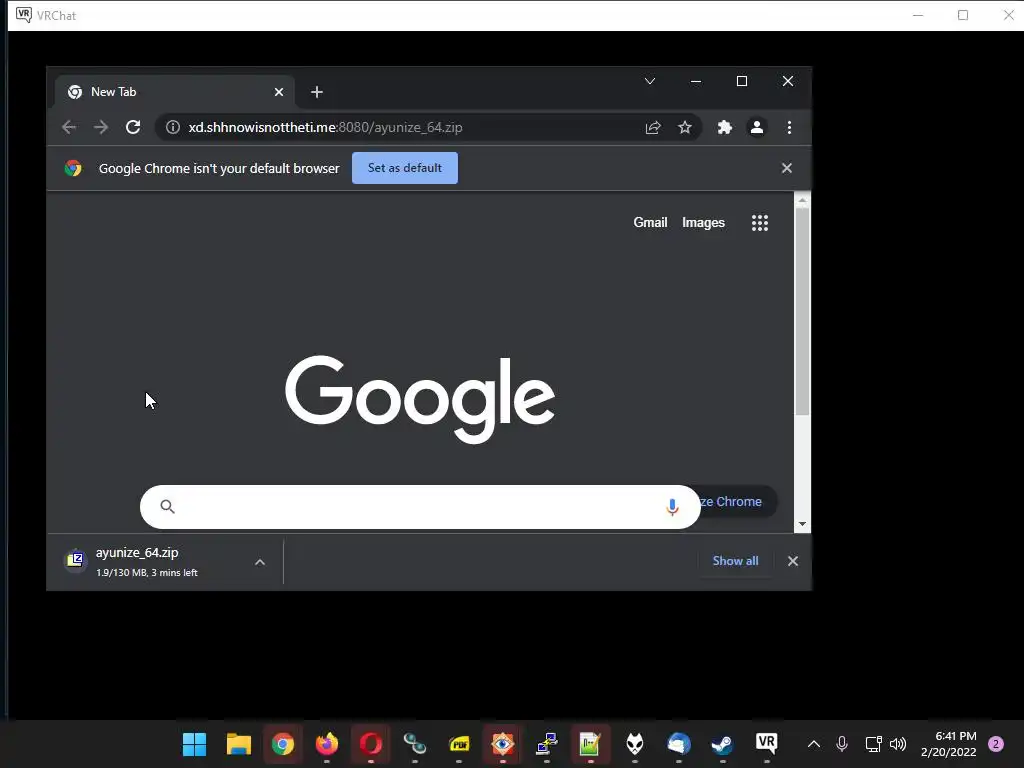Image resolution: width=1024 pixels, height=768 pixels.
Task: Focus the Google search input field
Action: coord(420,507)
